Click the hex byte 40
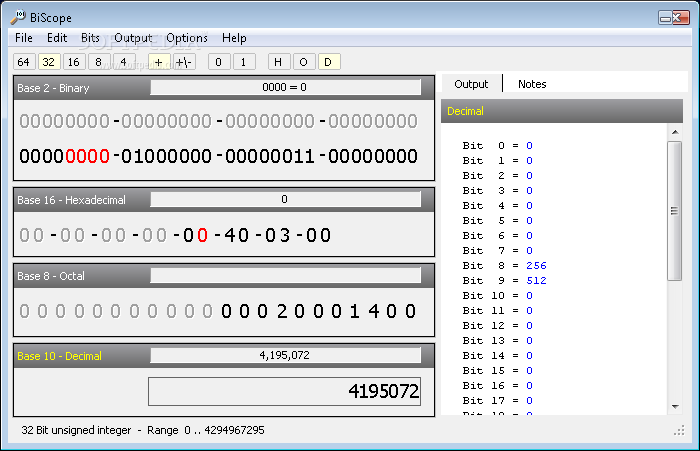The width and height of the screenshot is (700, 451). (x=237, y=235)
